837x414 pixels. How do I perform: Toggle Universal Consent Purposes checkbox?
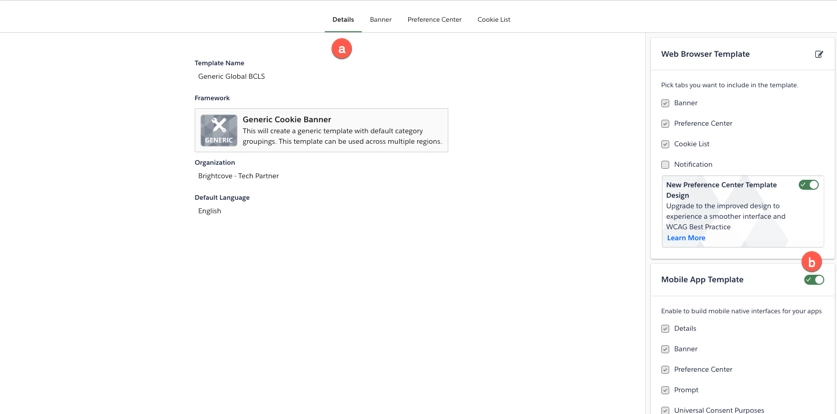click(665, 410)
